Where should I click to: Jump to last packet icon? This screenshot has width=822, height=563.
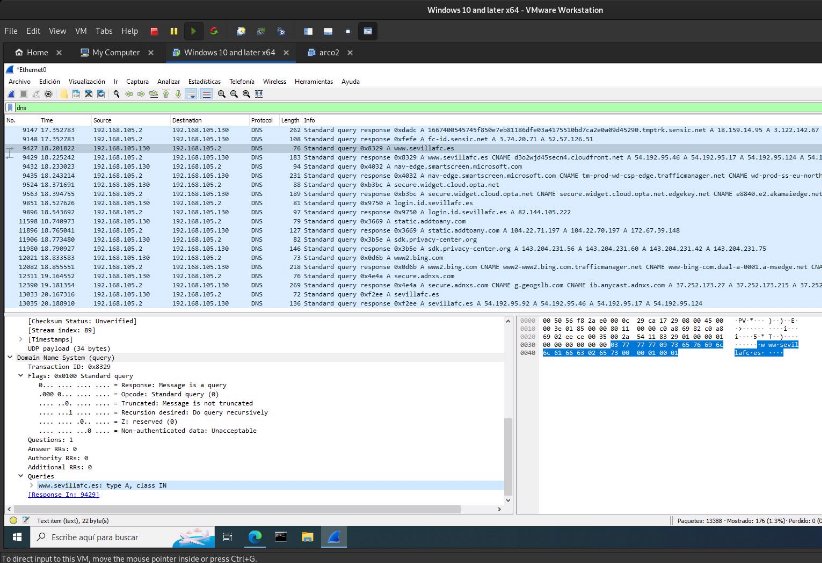(179, 94)
